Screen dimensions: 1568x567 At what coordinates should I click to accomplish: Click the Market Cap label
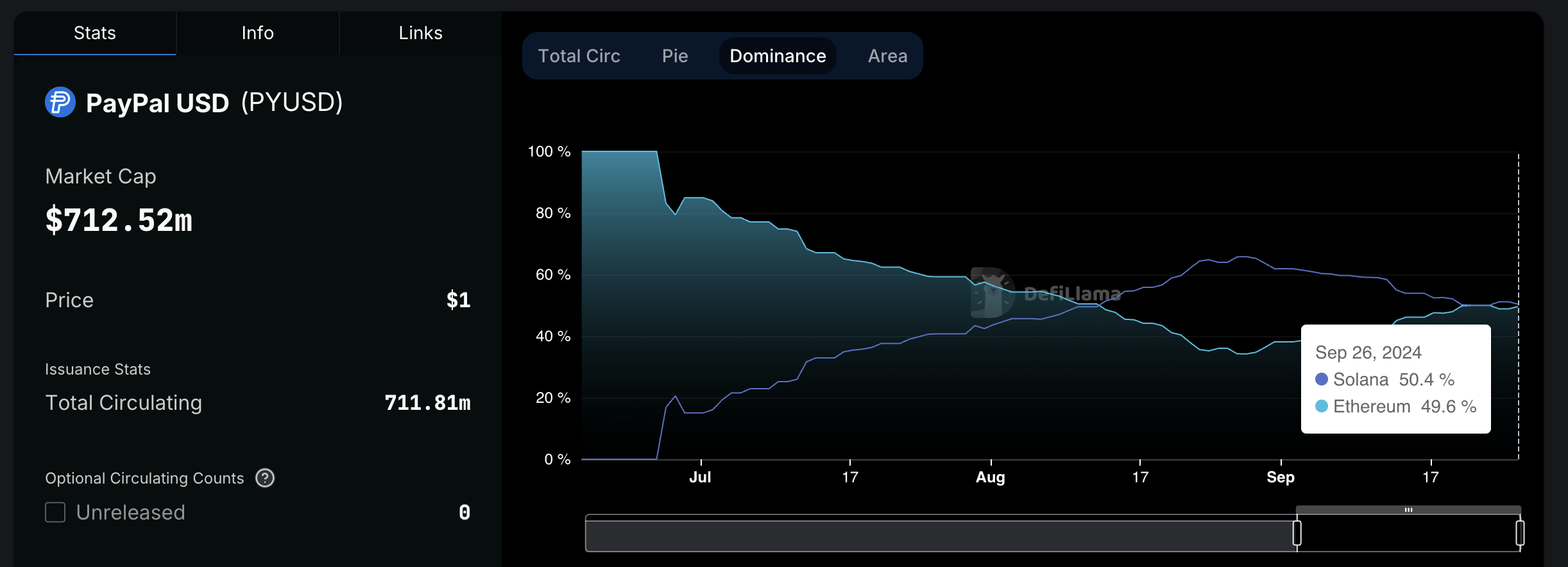click(x=101, y=176)
